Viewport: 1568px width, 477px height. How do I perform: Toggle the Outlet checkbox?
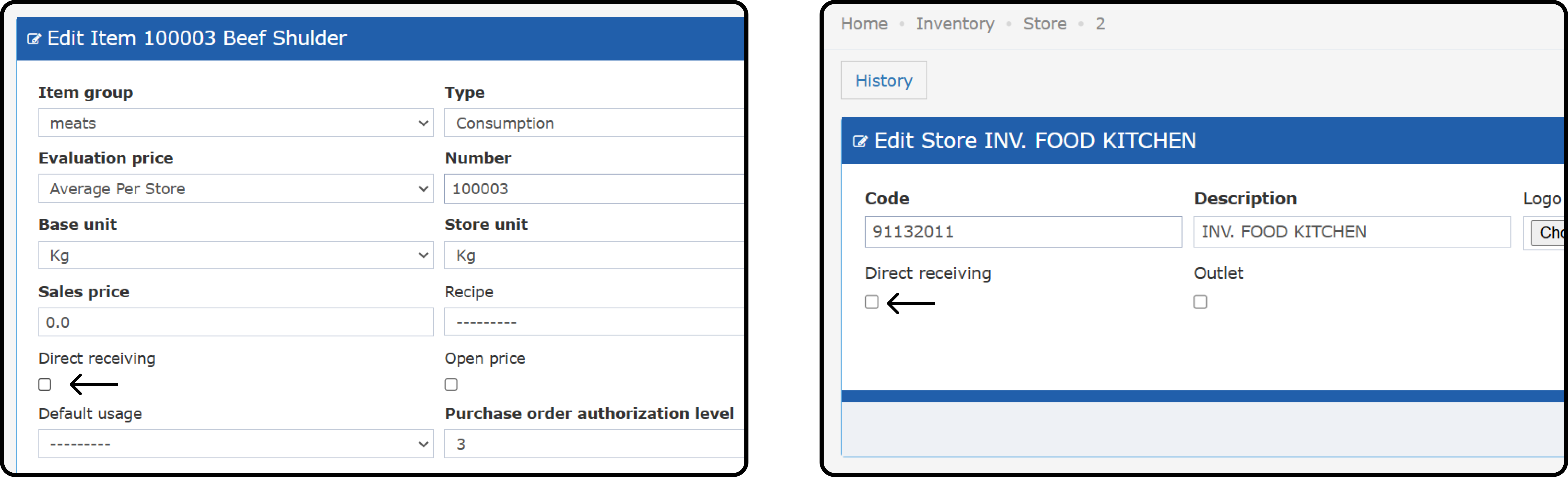point(1200,302)
